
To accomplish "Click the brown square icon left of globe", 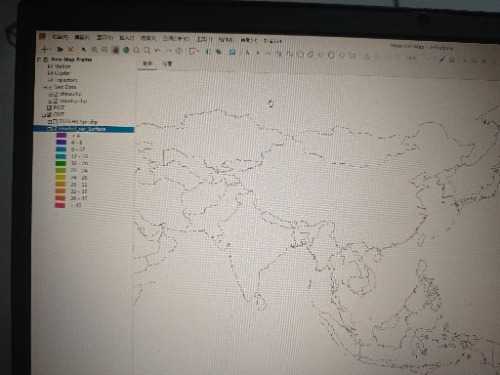I will point(115,50).
